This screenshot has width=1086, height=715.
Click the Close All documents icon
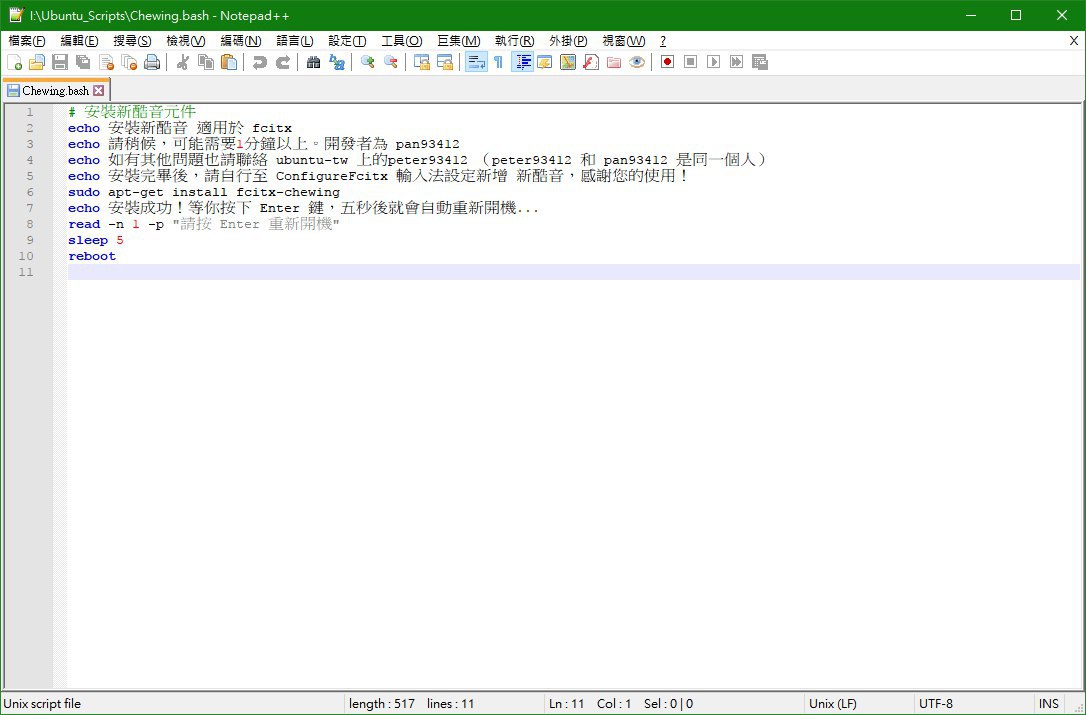[129, 62]
